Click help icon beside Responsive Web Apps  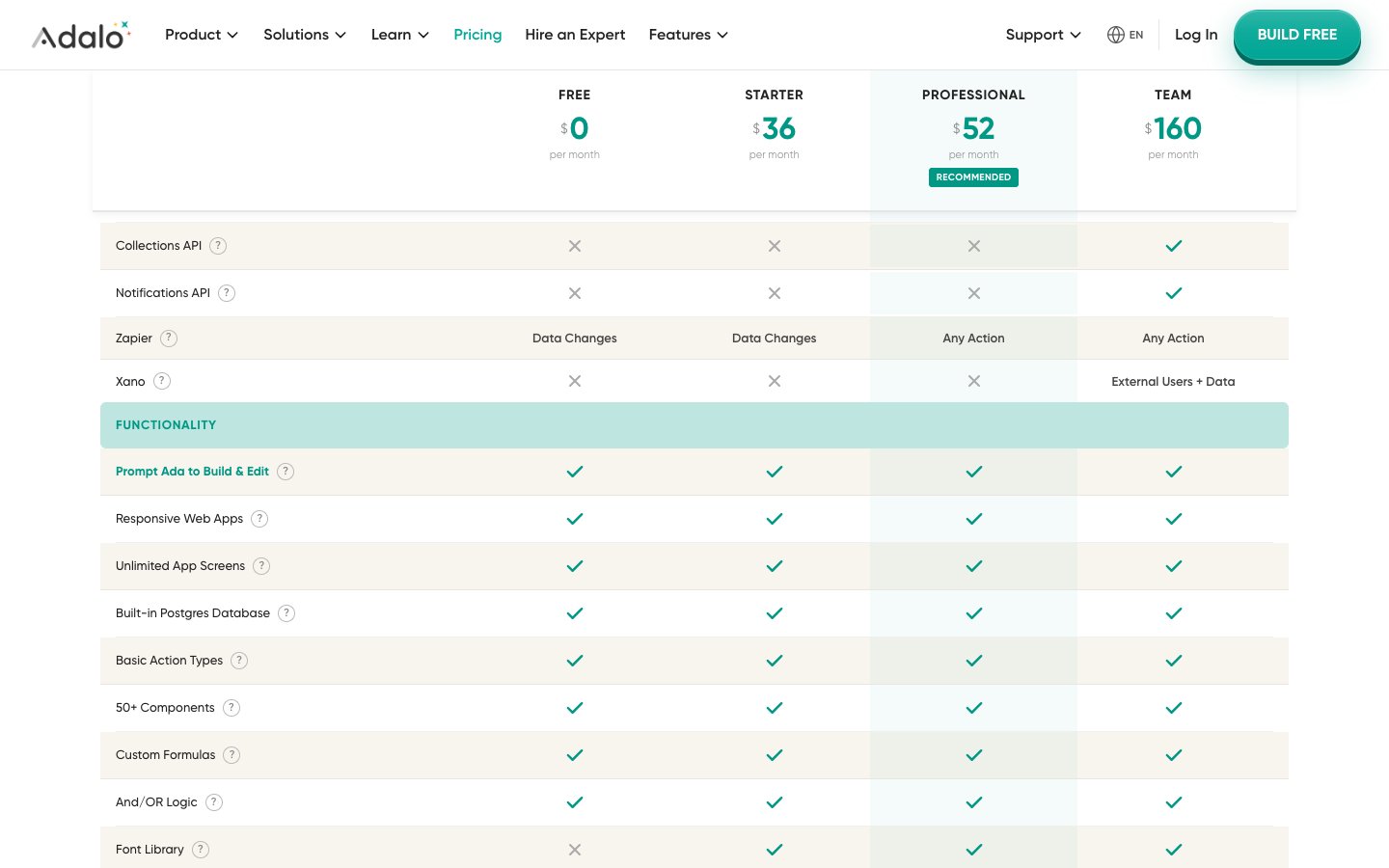[259, 519]
